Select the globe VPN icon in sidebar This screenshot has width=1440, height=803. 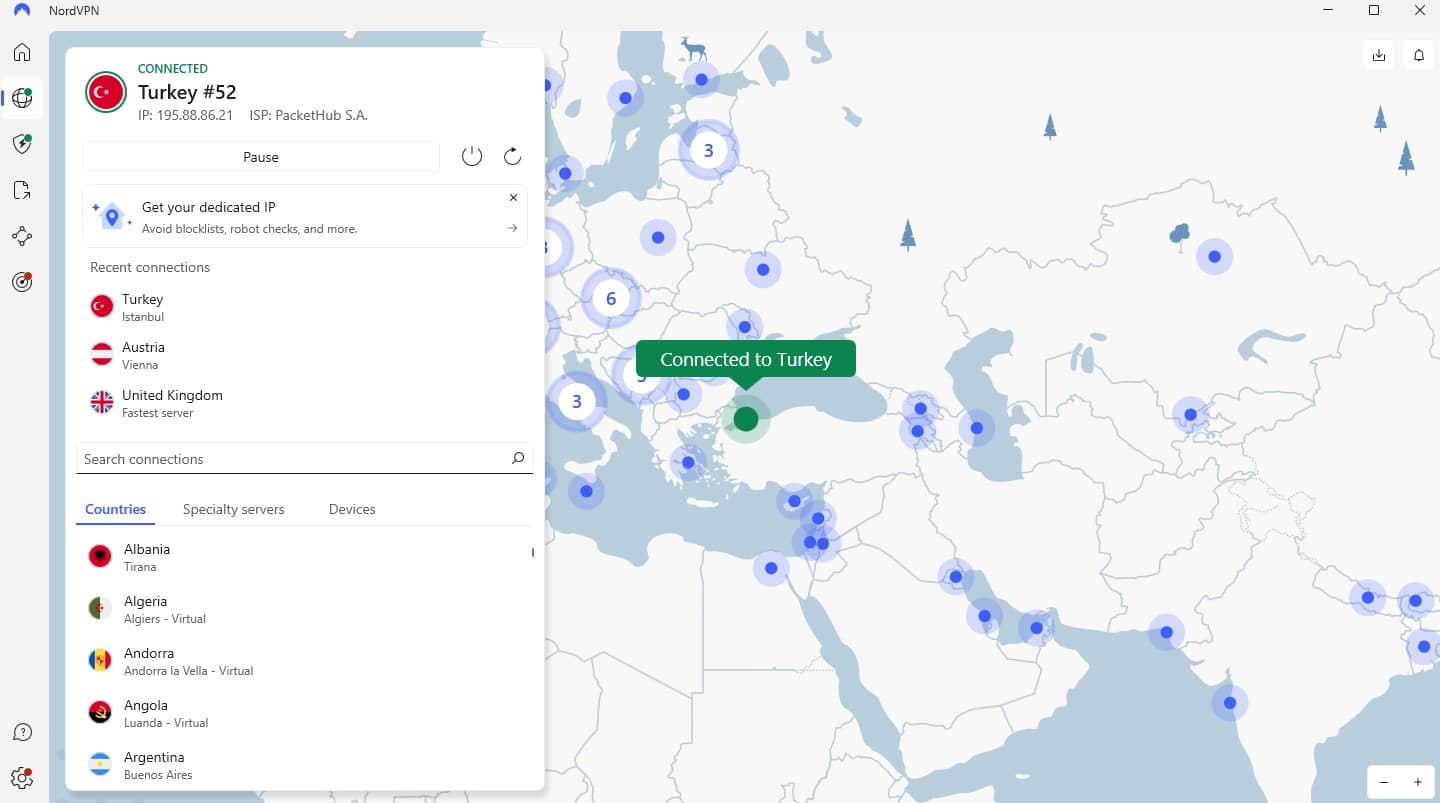(x=22, y=98)
